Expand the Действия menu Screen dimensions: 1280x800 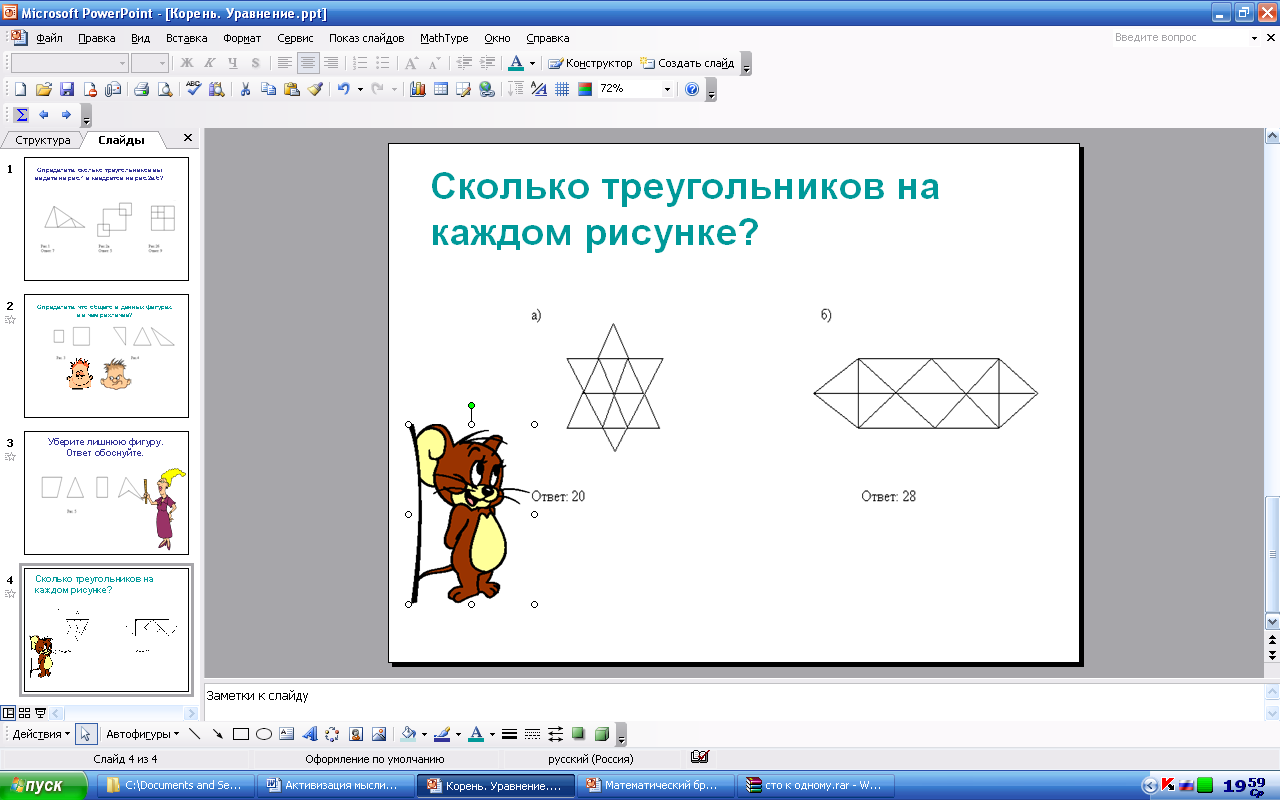click(41, 734)
